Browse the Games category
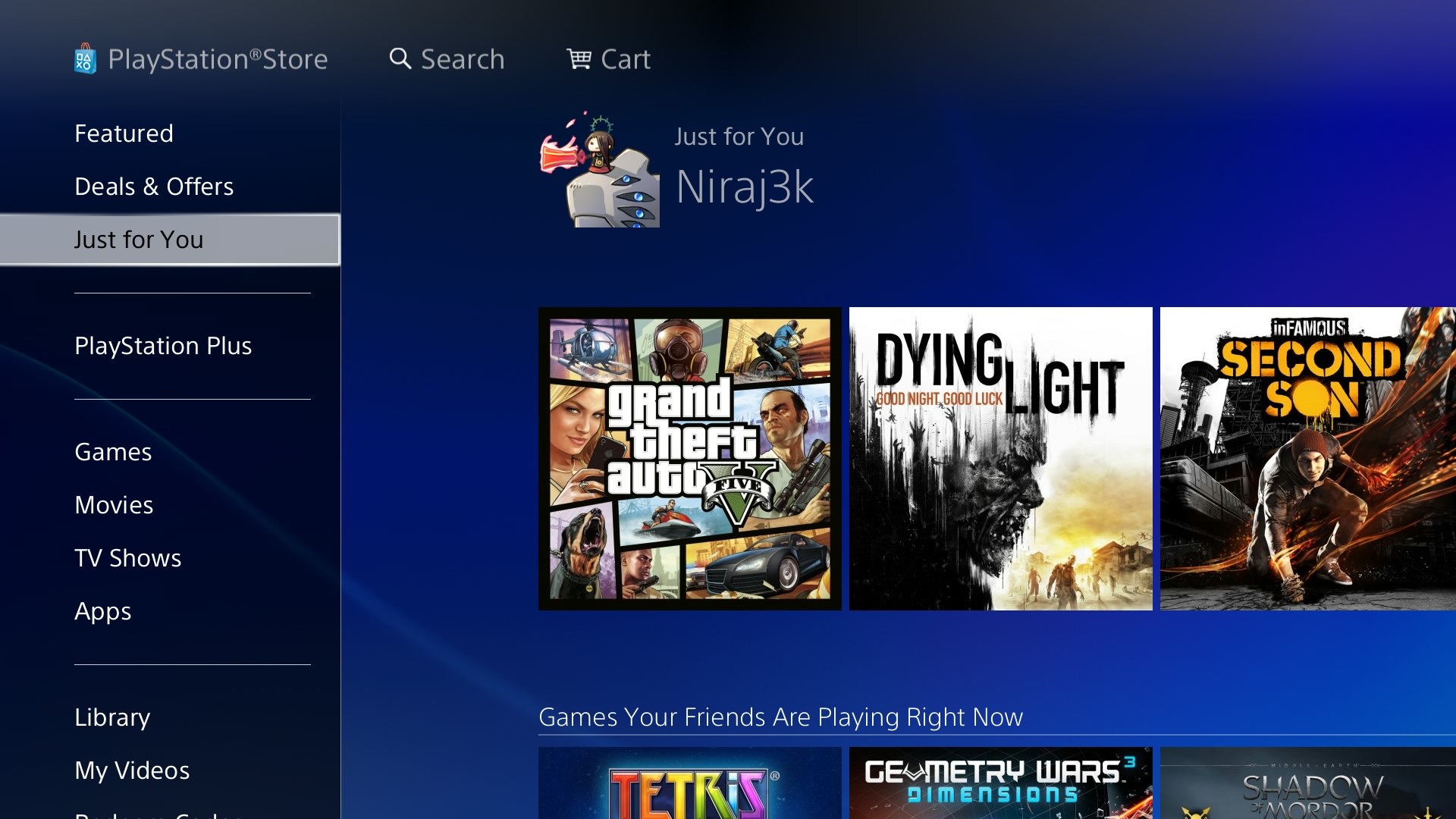The height and width of the screenshot is (819, 1456). (113, 452)
